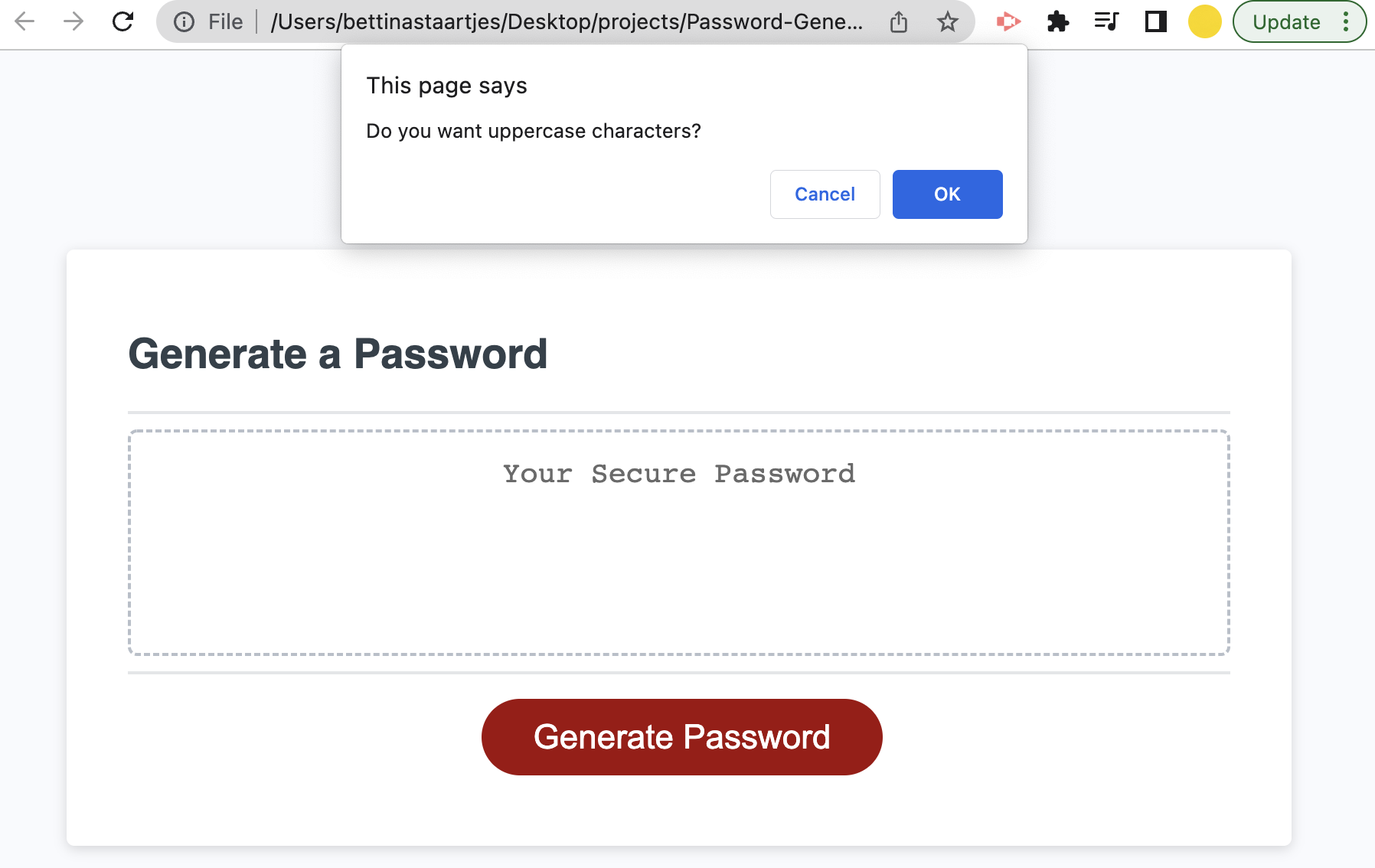View site information via the info icon
Screen dimensions: 1375x868
pyautogui.click(x=184, y=21)
